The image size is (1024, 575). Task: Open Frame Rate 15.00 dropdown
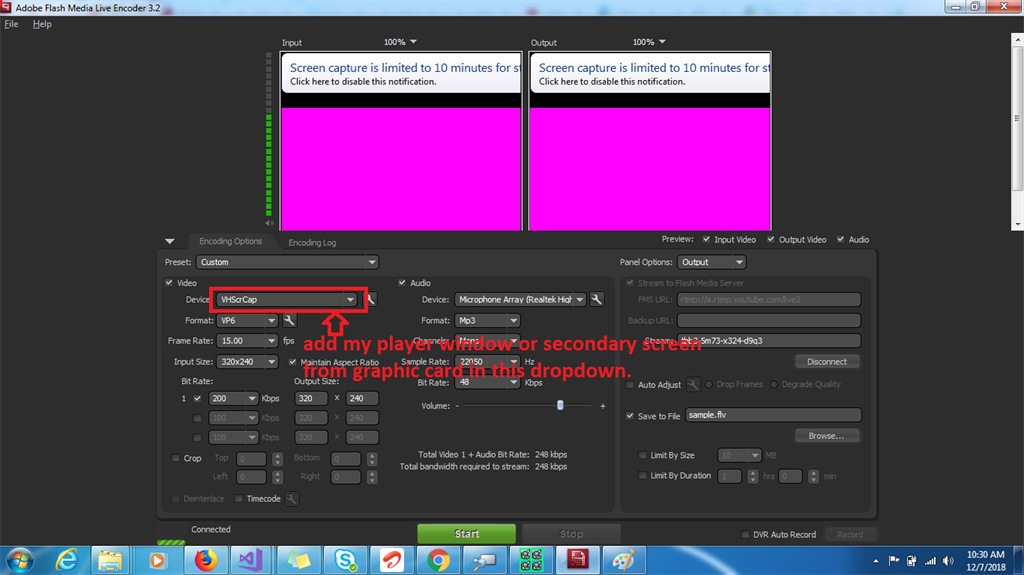point(248,340)
